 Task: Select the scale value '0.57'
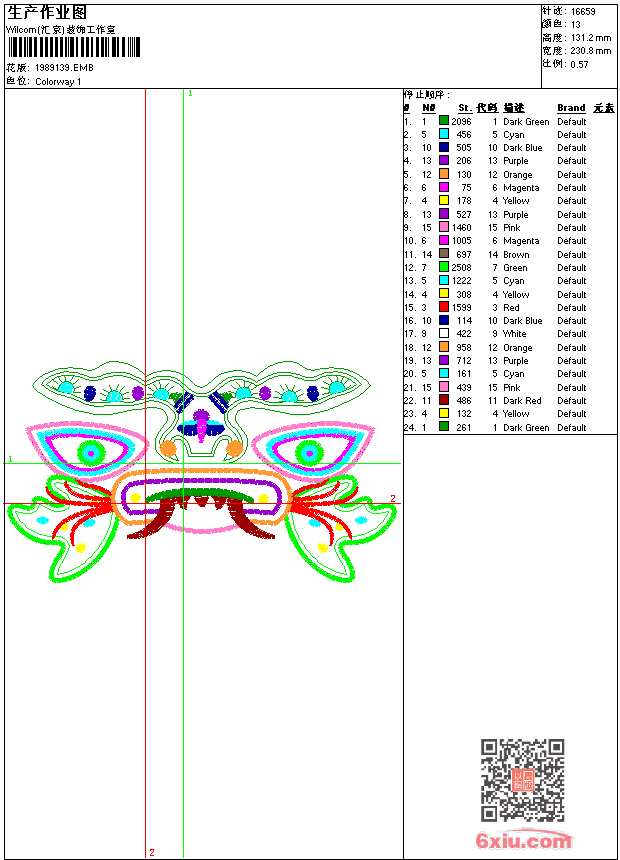tap(579, 64)
